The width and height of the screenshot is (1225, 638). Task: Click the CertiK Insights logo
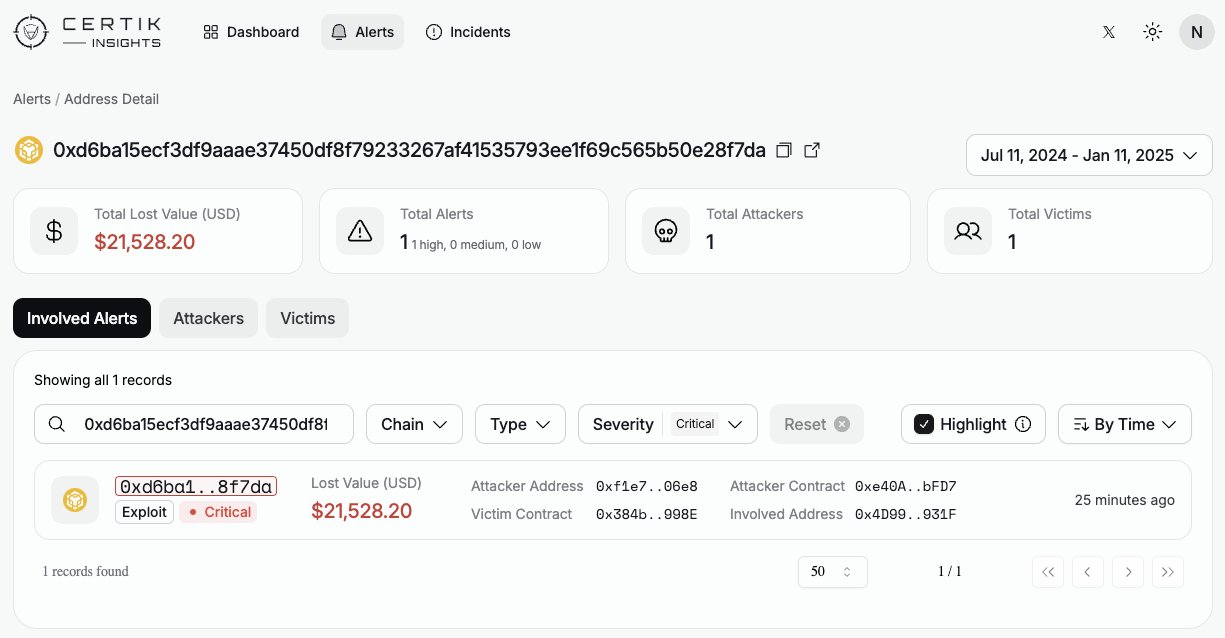point(87,32)
